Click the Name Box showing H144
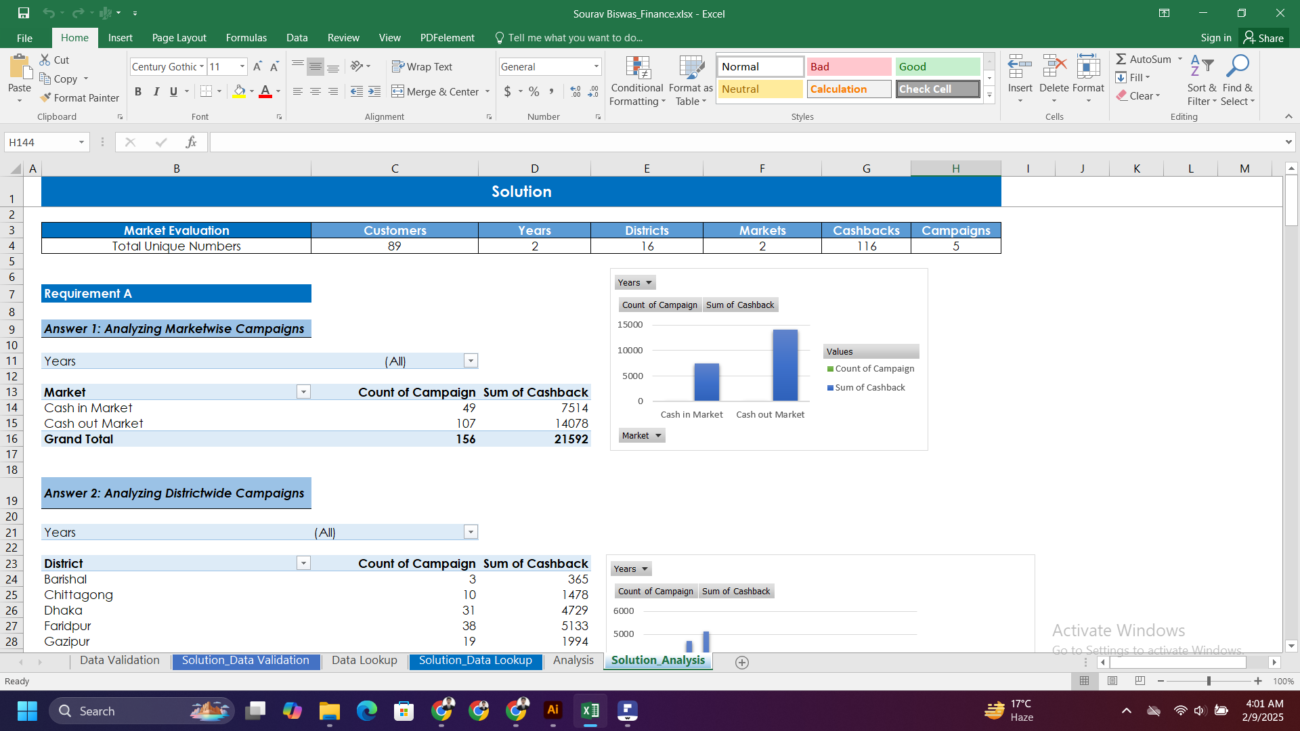This screenshot has height=731, width=1300. point(46,143)
